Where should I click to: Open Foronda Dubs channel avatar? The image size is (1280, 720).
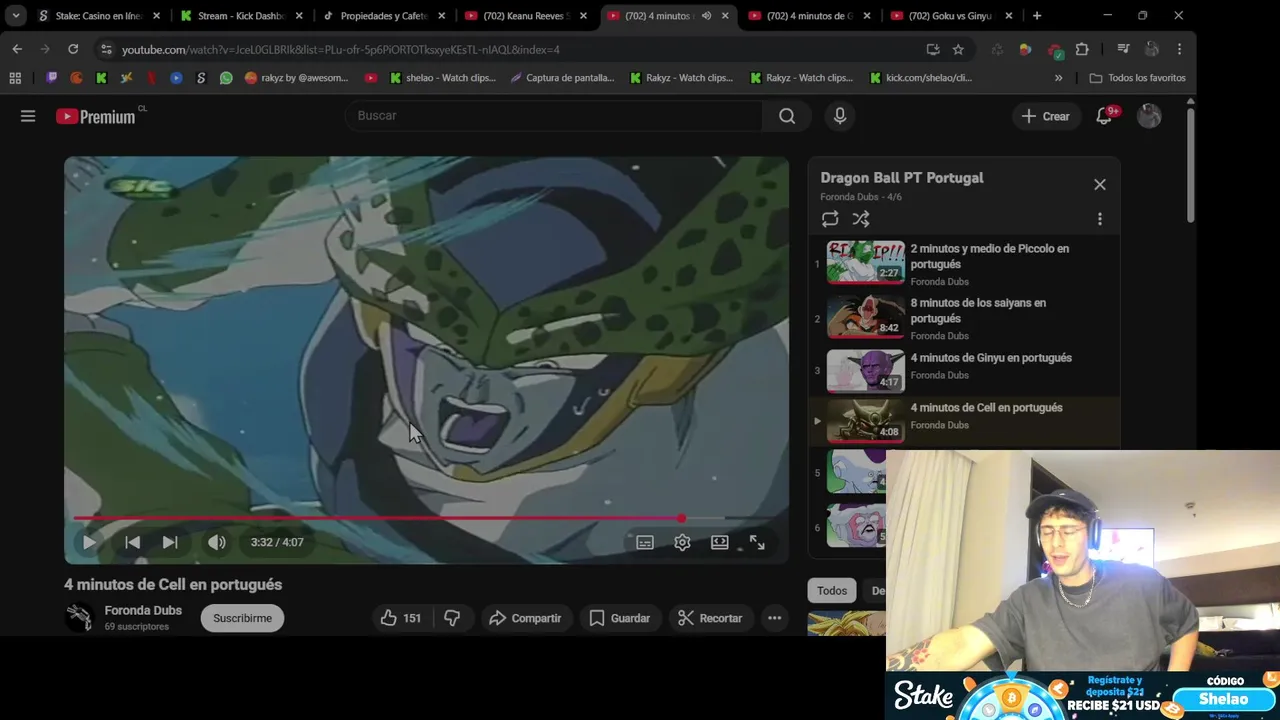point(79,618)
